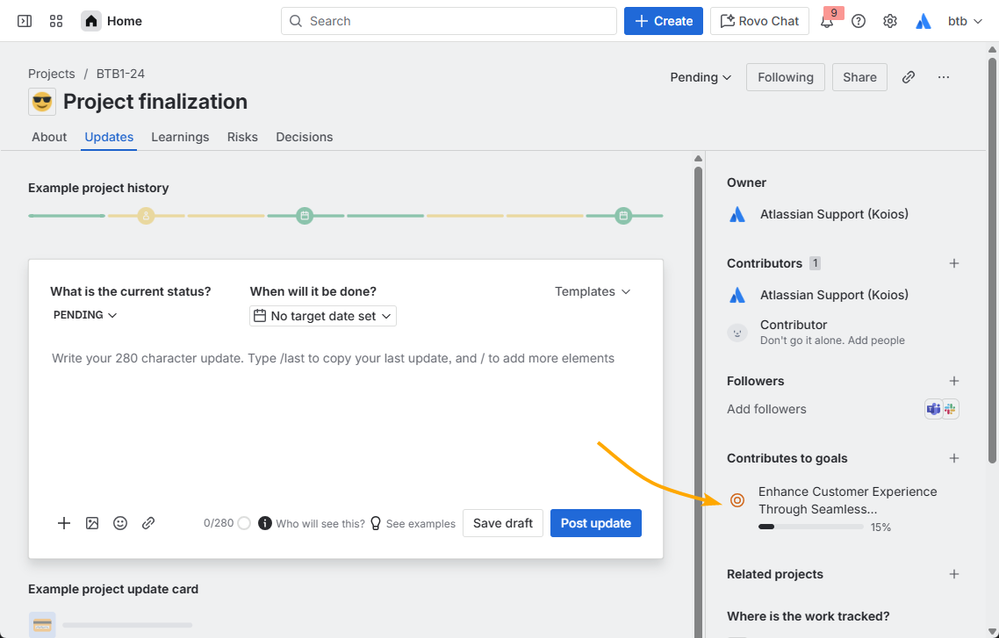Viewport: 999px width, 638px height.
Task: Click the goal 15% progress bar
Action: click(810, 527)
